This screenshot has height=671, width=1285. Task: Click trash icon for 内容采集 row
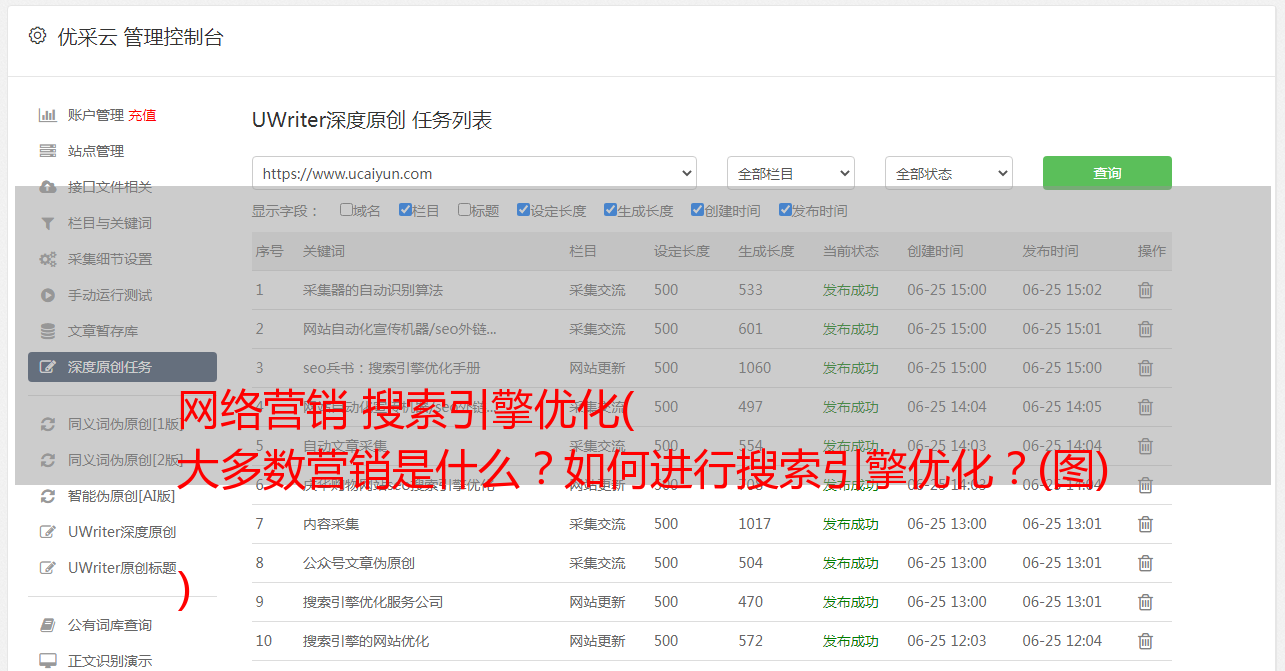(x=1145, y=524)
